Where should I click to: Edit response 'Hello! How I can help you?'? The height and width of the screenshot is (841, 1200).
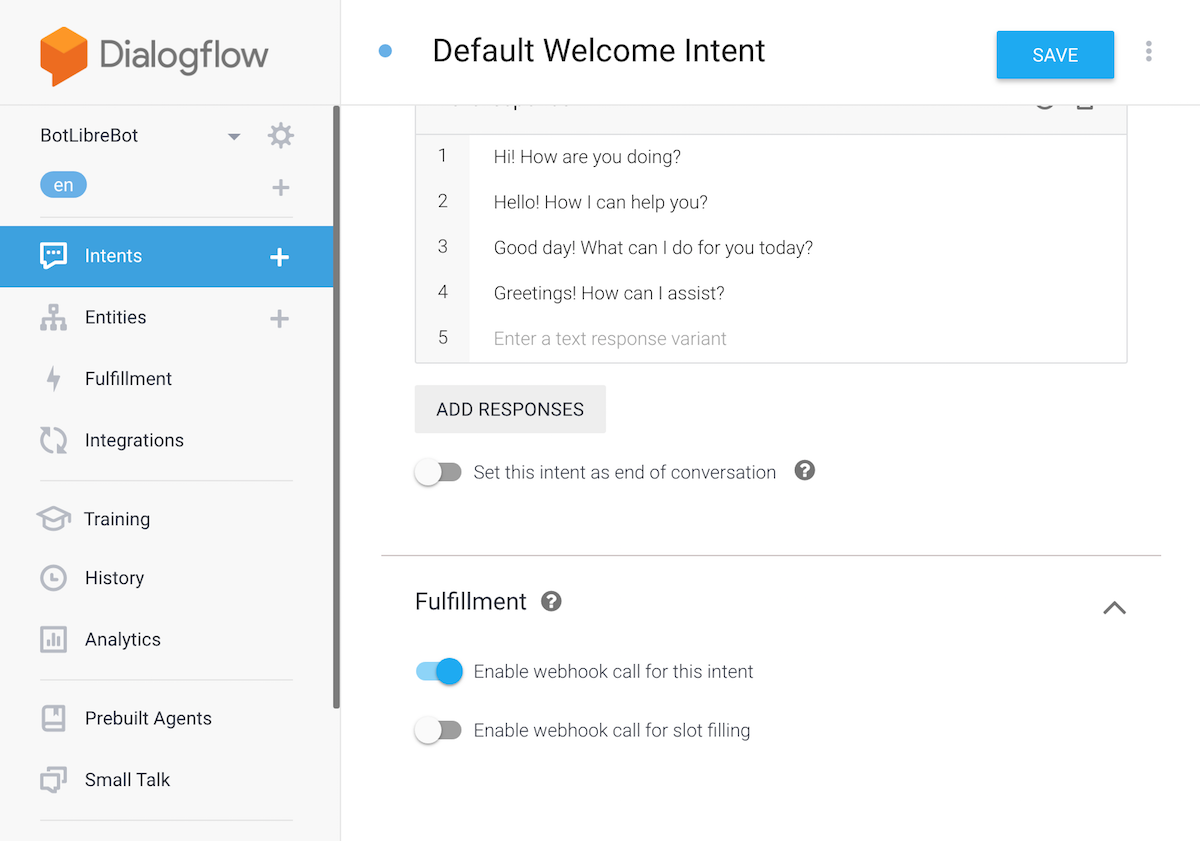(797, 202)
